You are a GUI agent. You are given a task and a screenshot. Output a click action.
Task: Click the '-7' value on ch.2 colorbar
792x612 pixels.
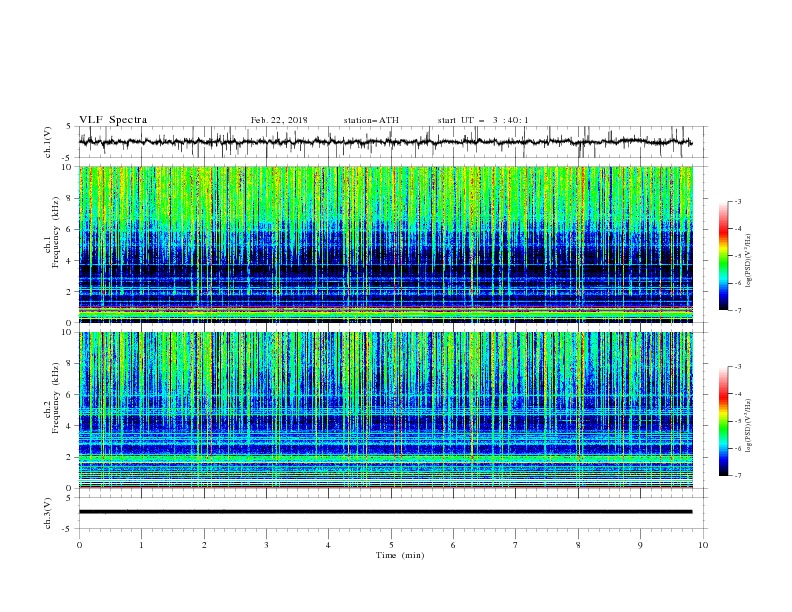click(737, 476)
